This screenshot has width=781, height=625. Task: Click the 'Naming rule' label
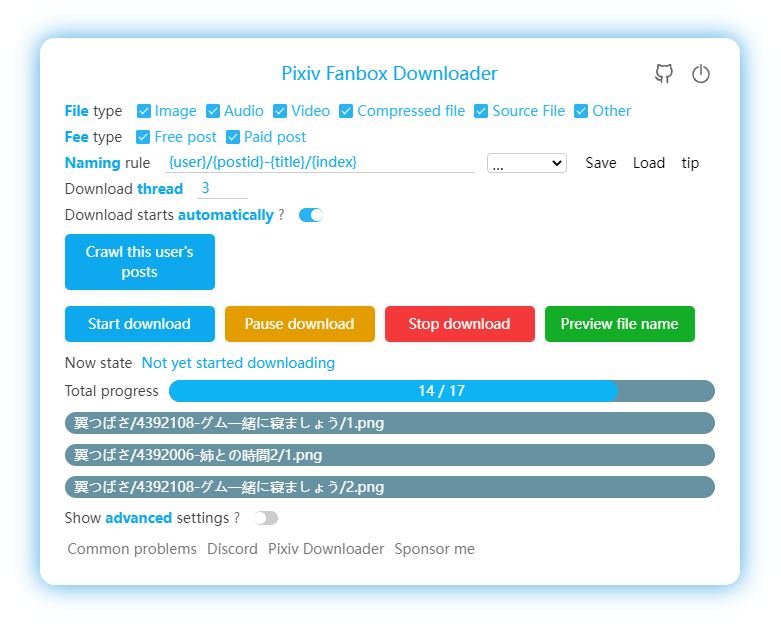[x=108, y=163]
